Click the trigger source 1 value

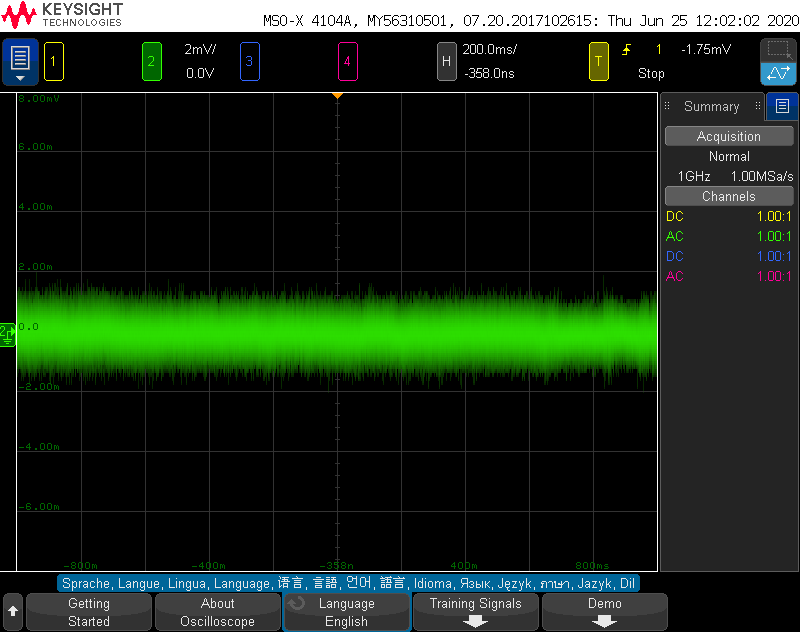pos(659,49)
